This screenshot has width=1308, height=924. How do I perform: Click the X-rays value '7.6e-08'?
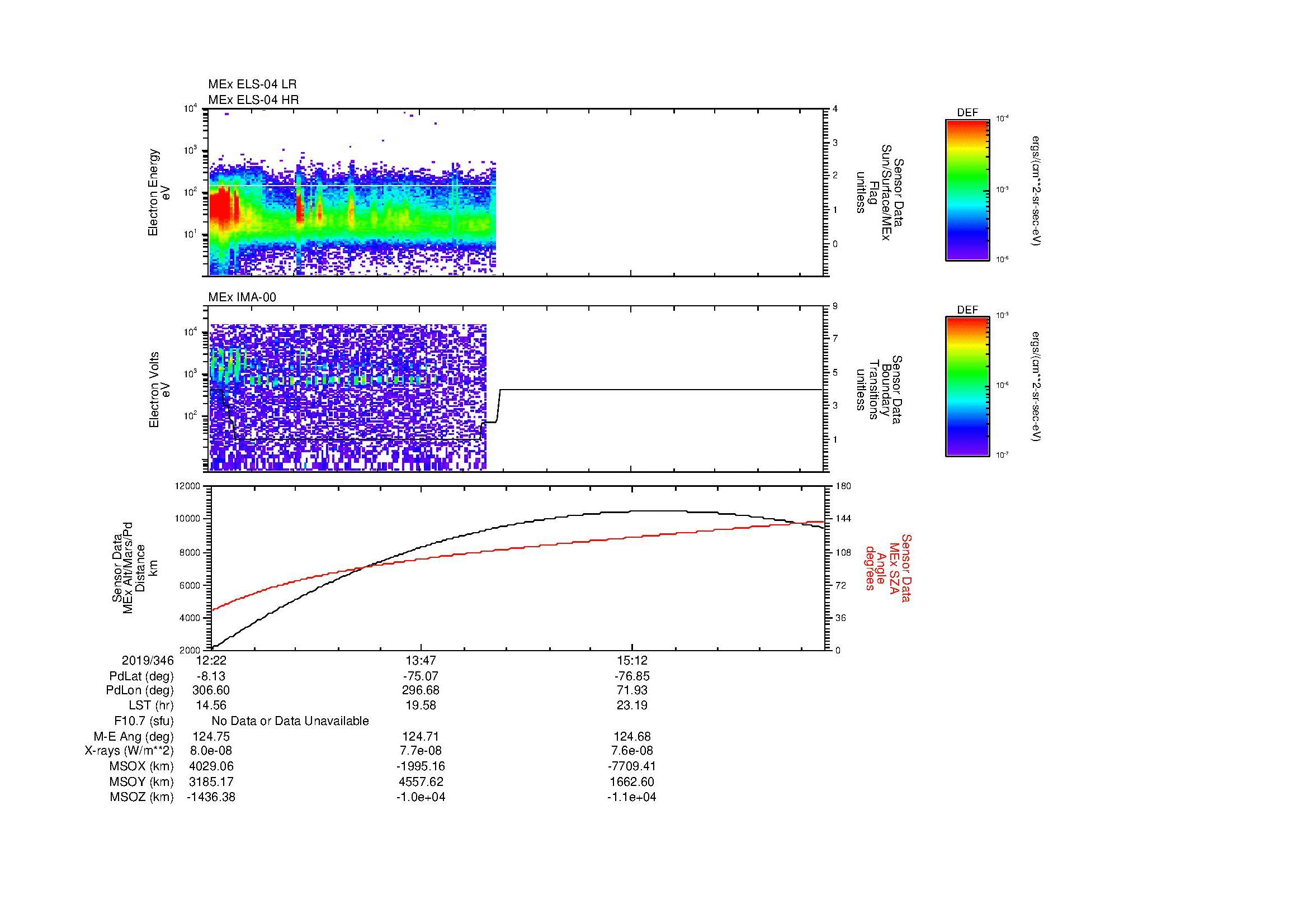click(x=632, y=751)
